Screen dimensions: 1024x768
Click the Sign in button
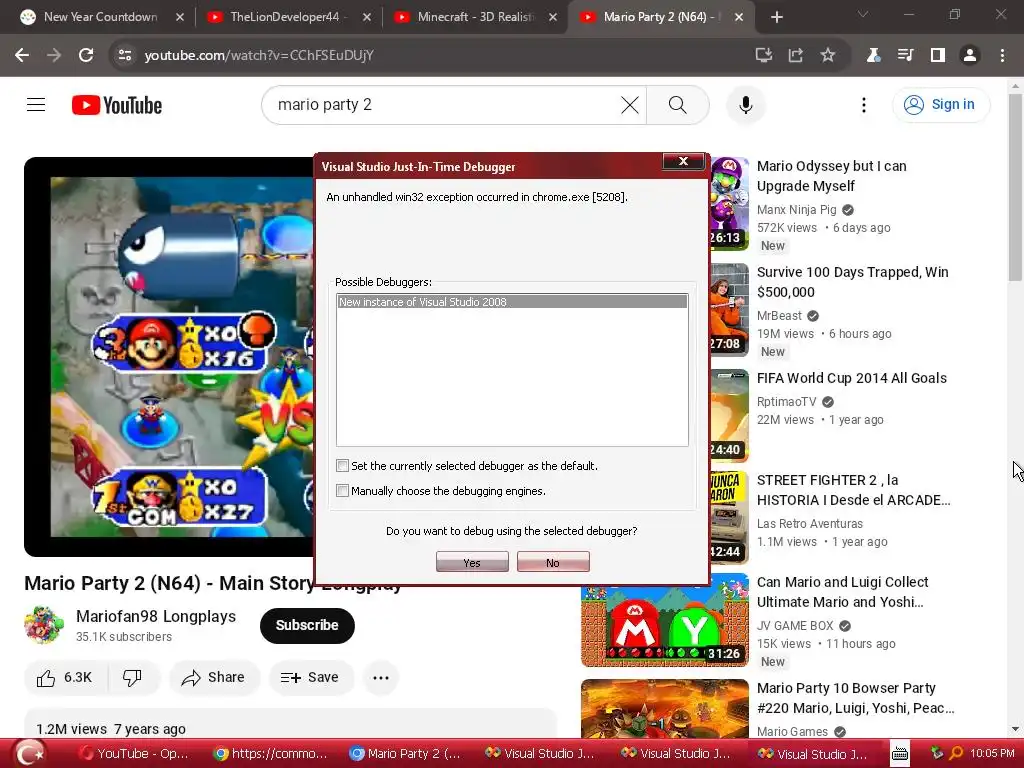pyautogui.click(x=941, y=104)
